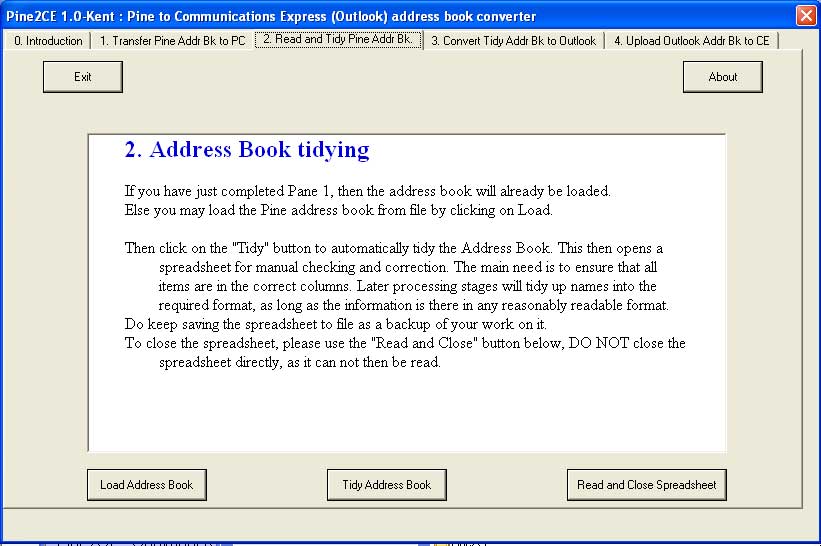Click Tidy Address Book button

click(x=386, y=485)
